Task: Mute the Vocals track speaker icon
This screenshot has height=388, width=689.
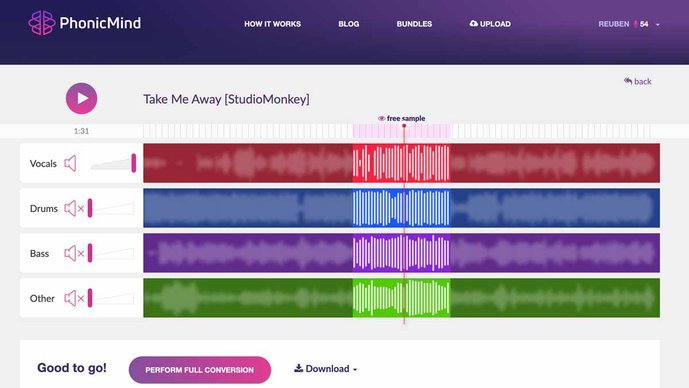Action: pyautogui.click(x=70, y=163)
